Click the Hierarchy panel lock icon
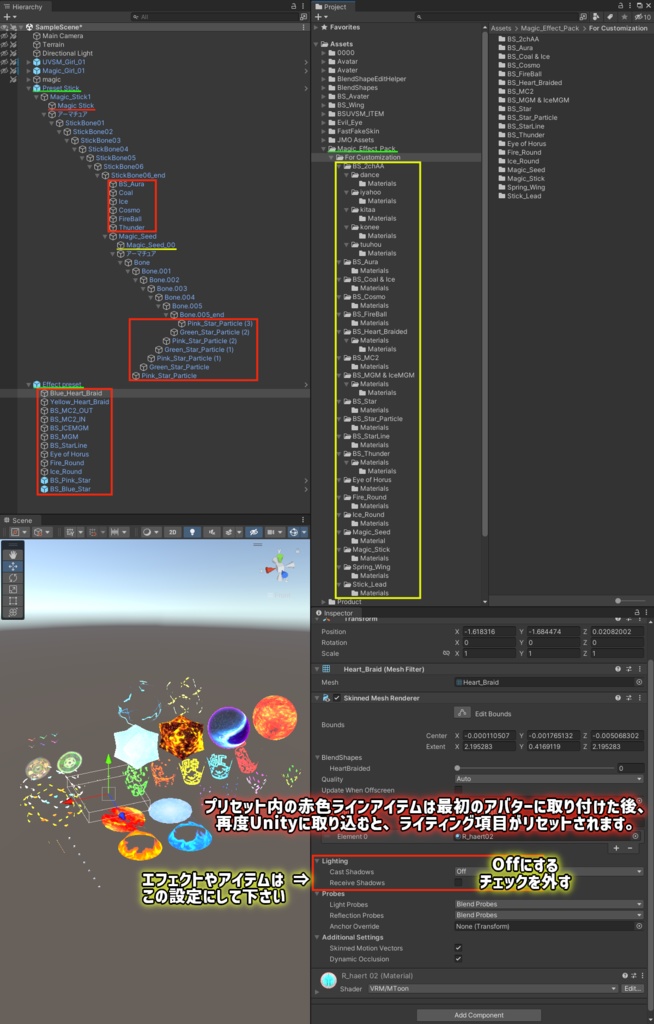654x1024 pixels. click(x=293, y=7)
